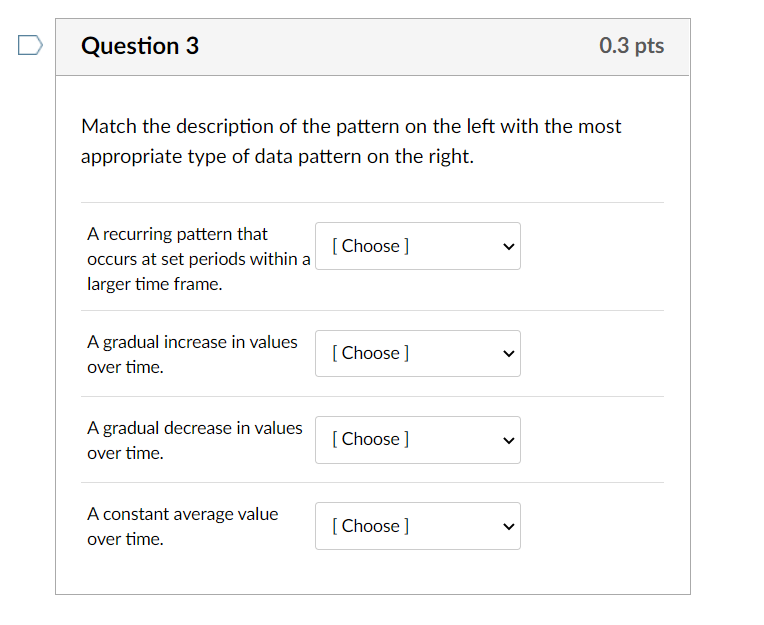Screen dimensions: 764x625
Task: Click the chevron arrow on constant average dropdown
Action: click(x=508, y=527)
